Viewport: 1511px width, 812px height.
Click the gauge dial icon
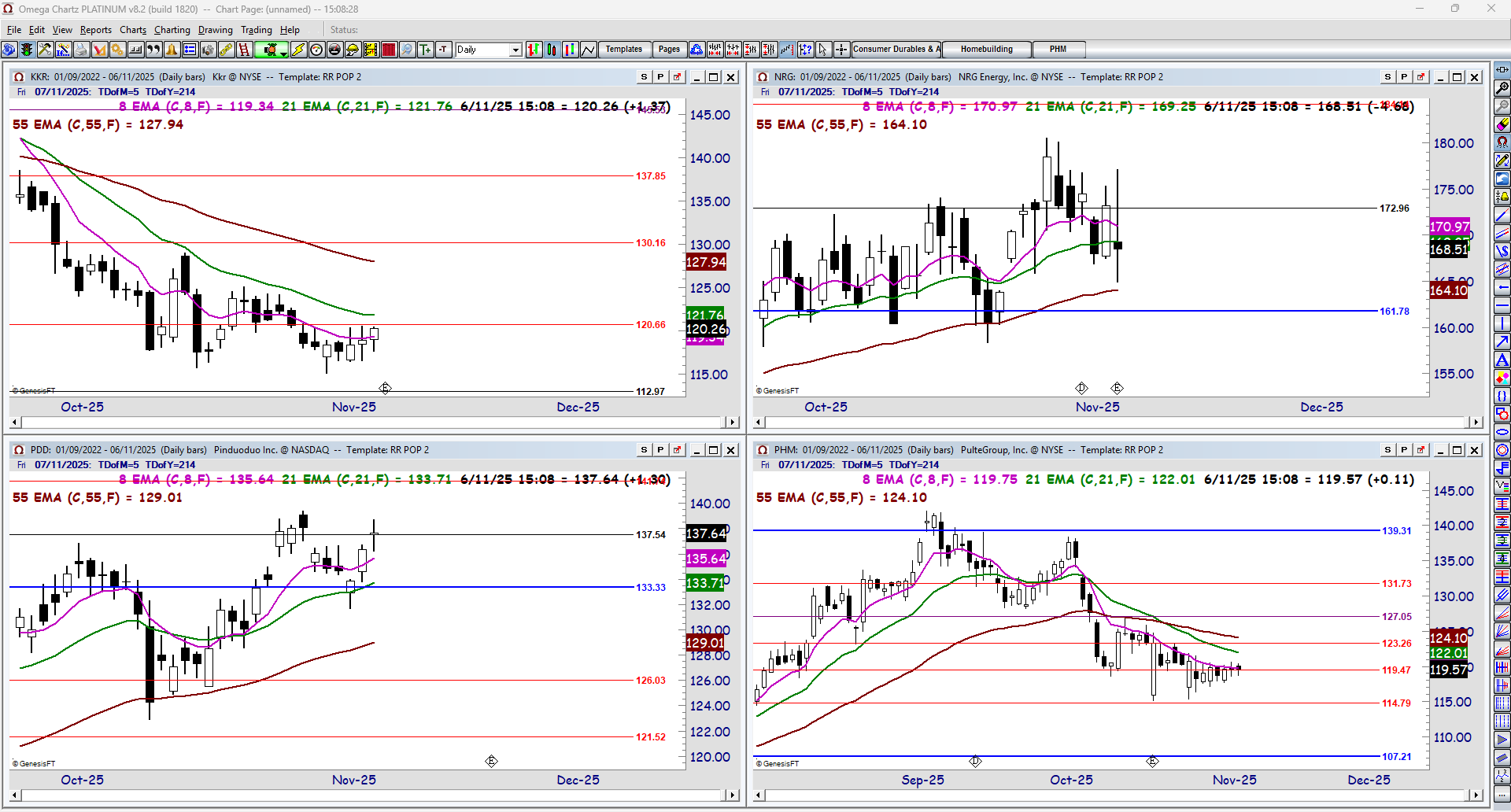316,50
